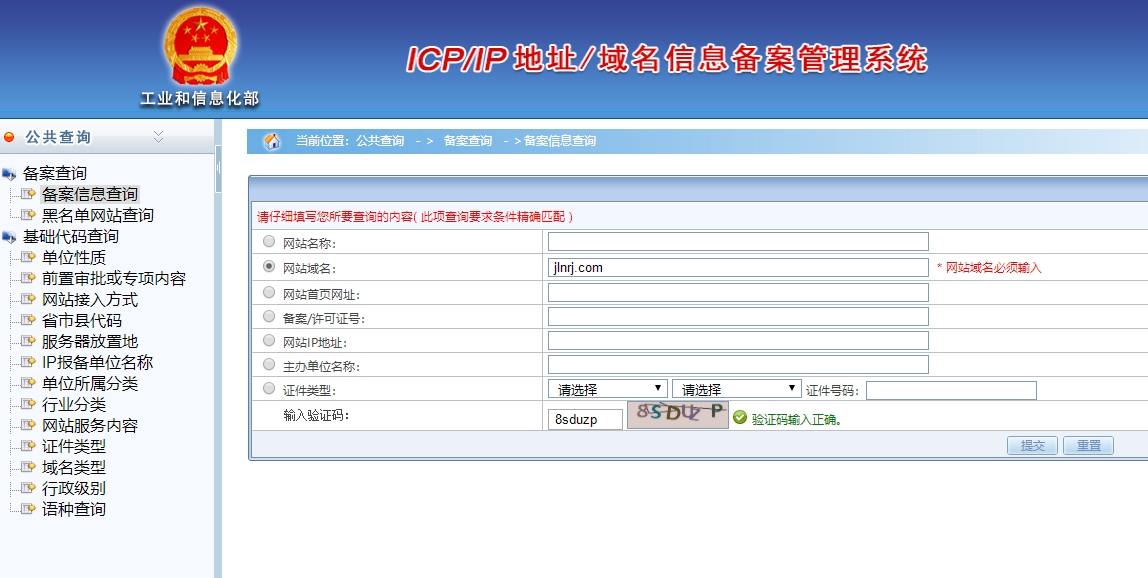This screenshot has width=1148, height=578.
Task: Click the 网站域名 input field
Action: 738,267
